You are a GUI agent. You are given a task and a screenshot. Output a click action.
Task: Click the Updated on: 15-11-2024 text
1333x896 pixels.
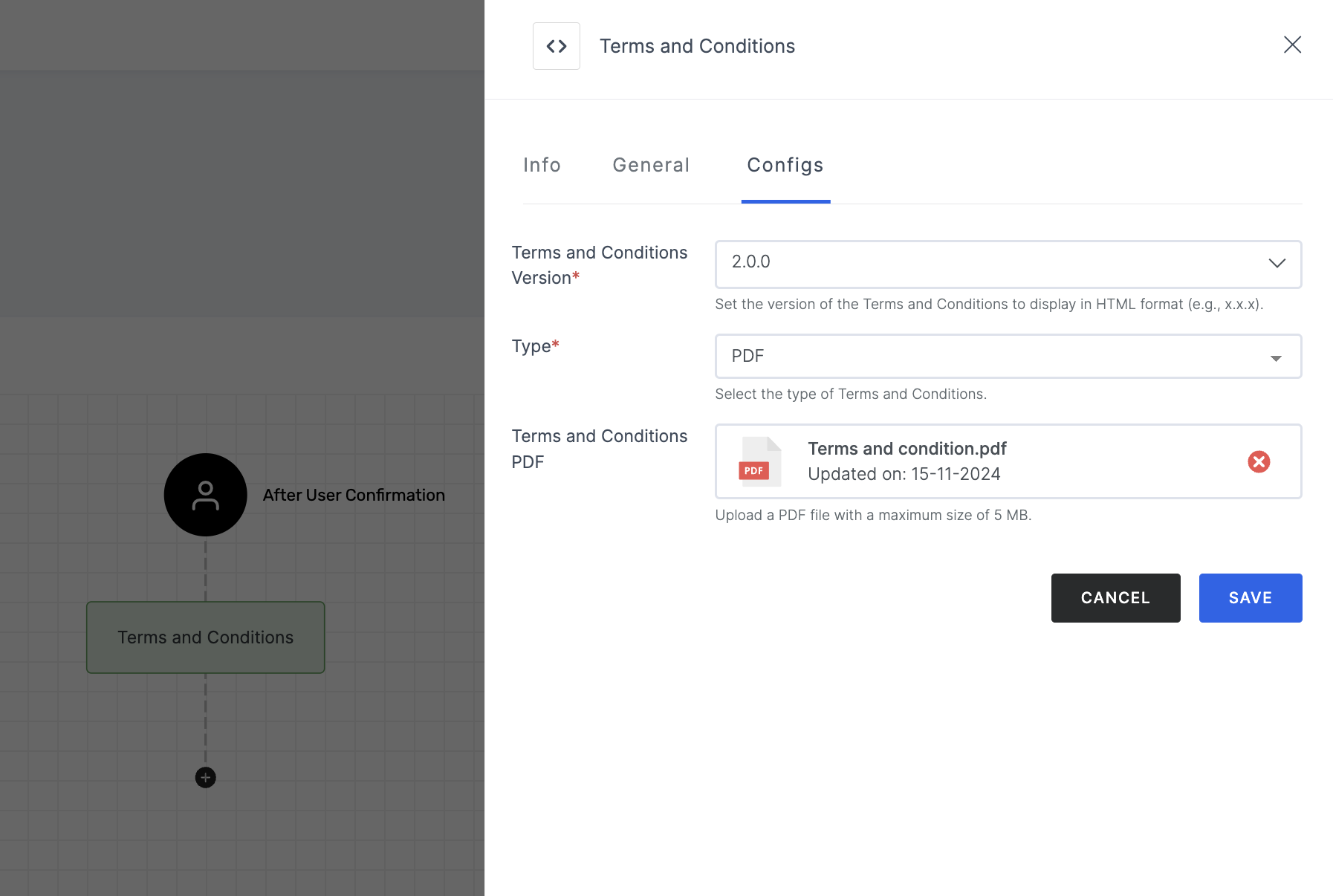pos(904,474)
